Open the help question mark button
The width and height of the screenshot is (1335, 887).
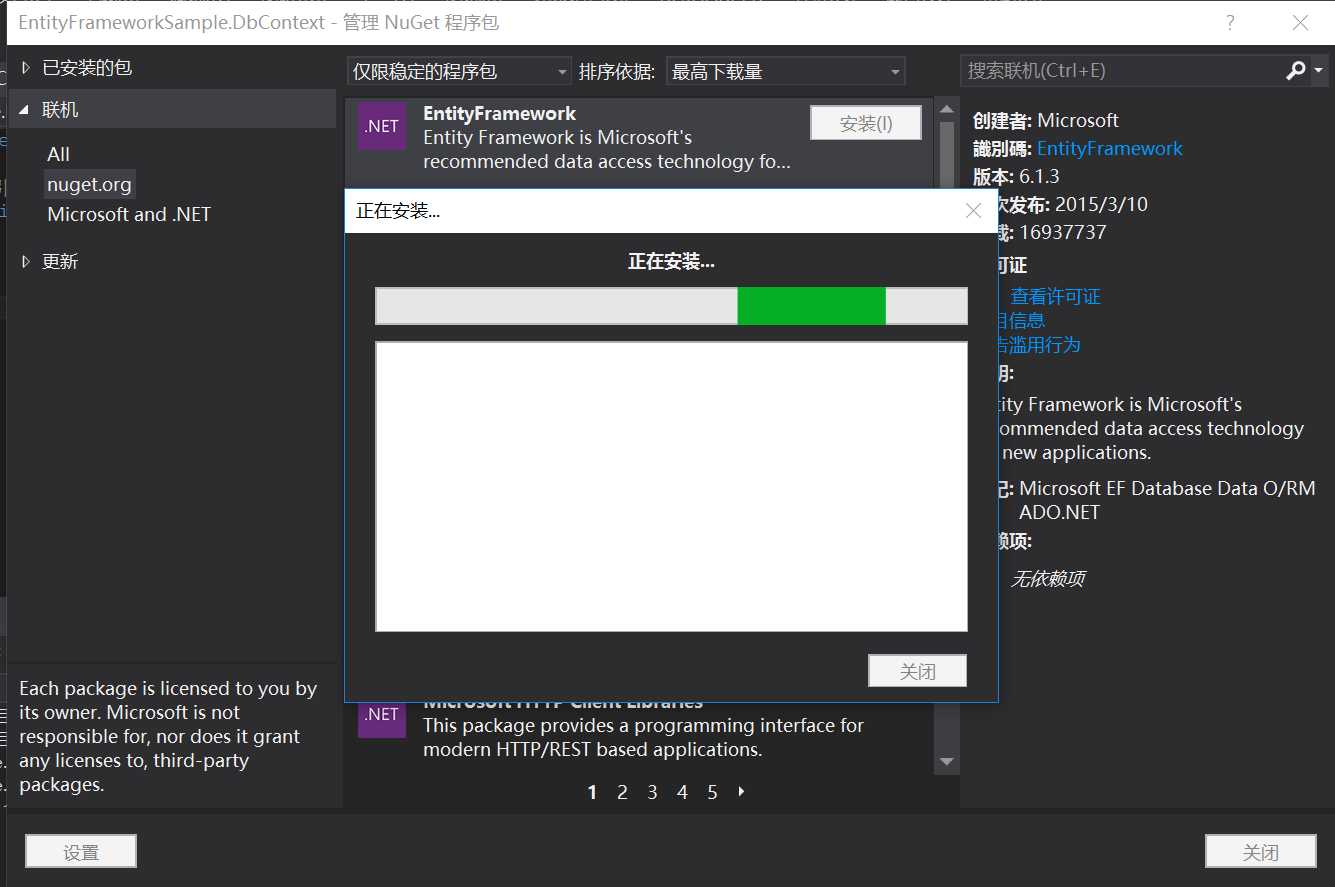(x=1230, y=22)
